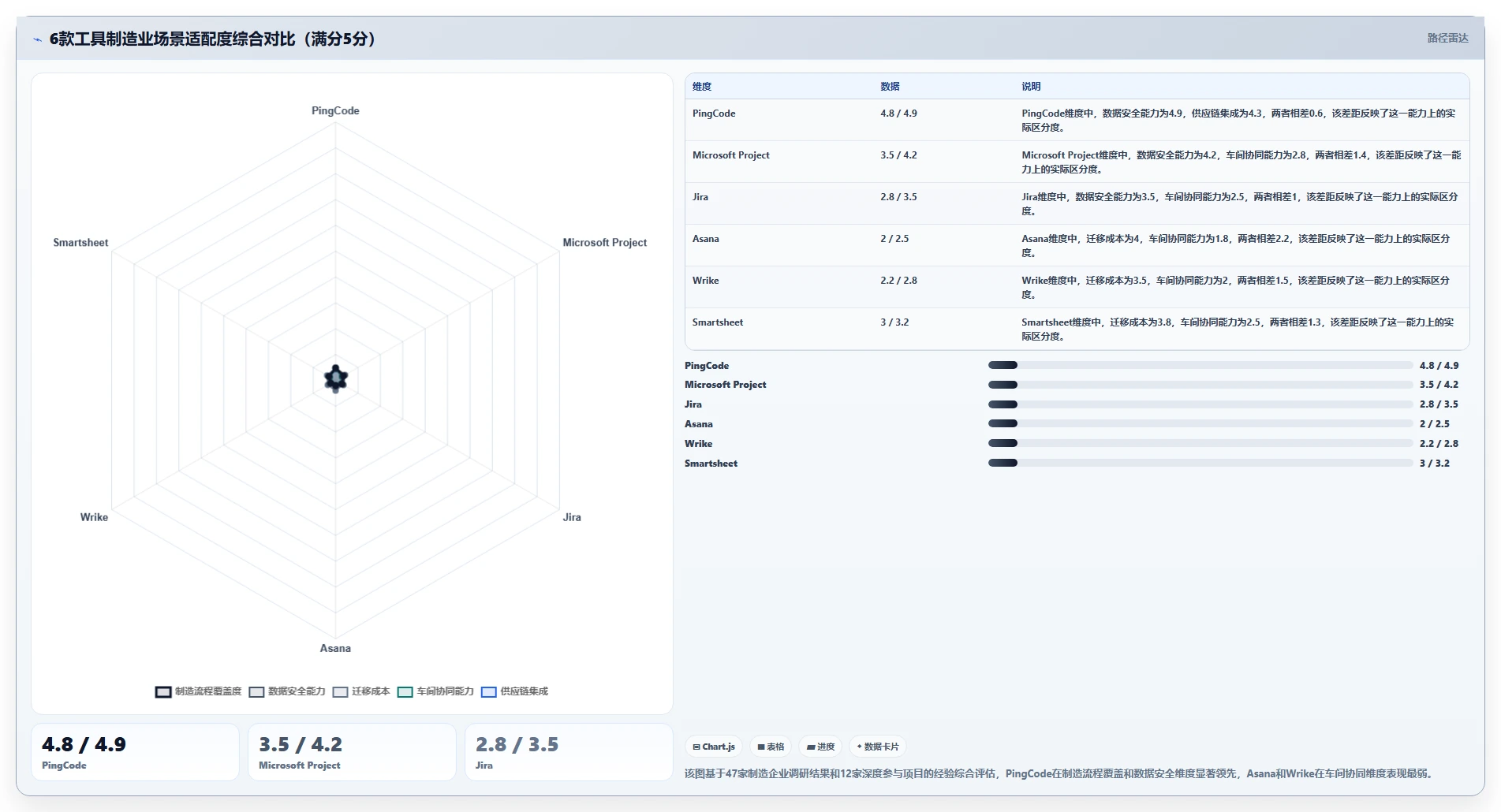Click the 数据卡片 tag chip

click(x=878, y=747)
